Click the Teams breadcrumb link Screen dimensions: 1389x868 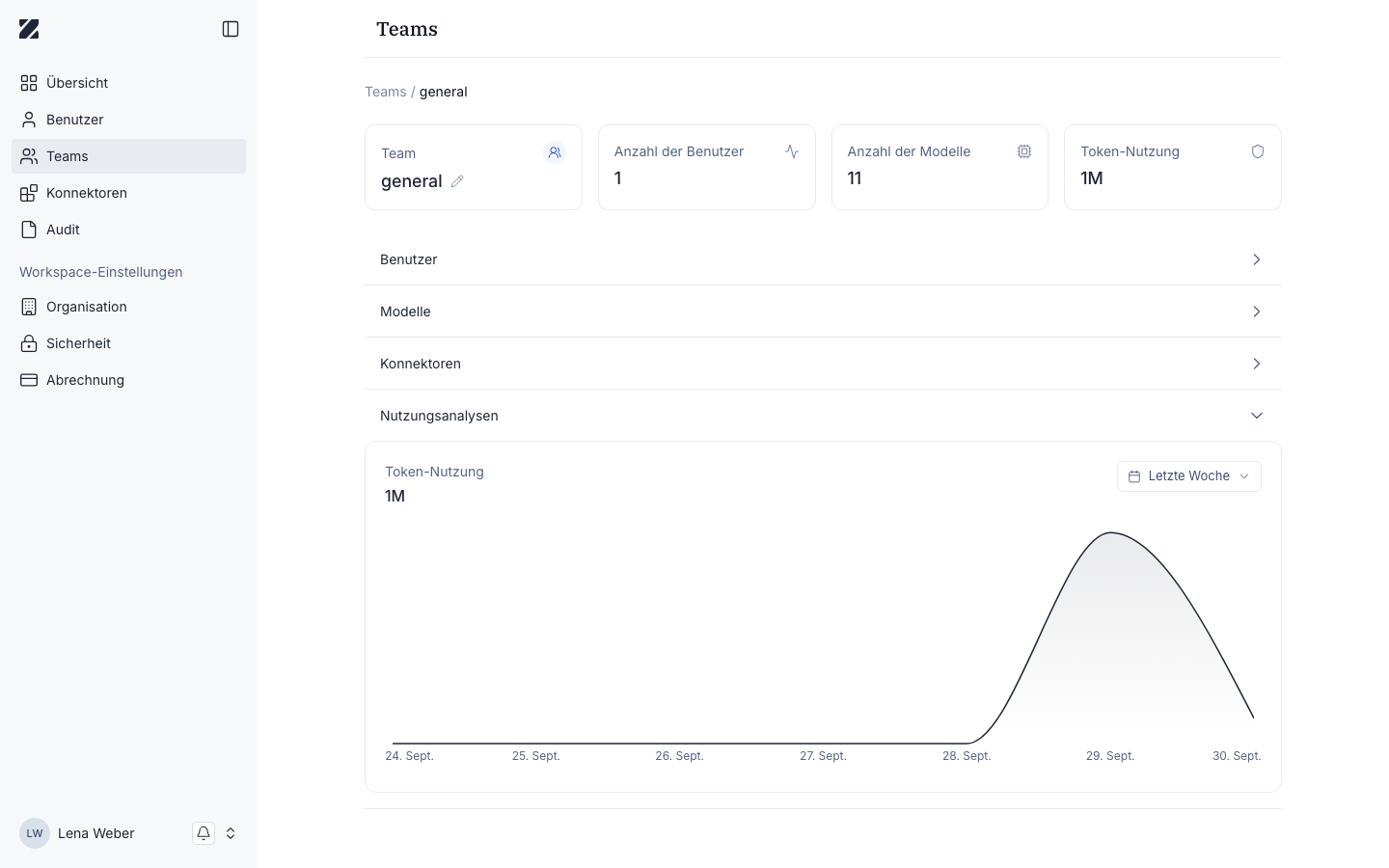pos(385,92)
